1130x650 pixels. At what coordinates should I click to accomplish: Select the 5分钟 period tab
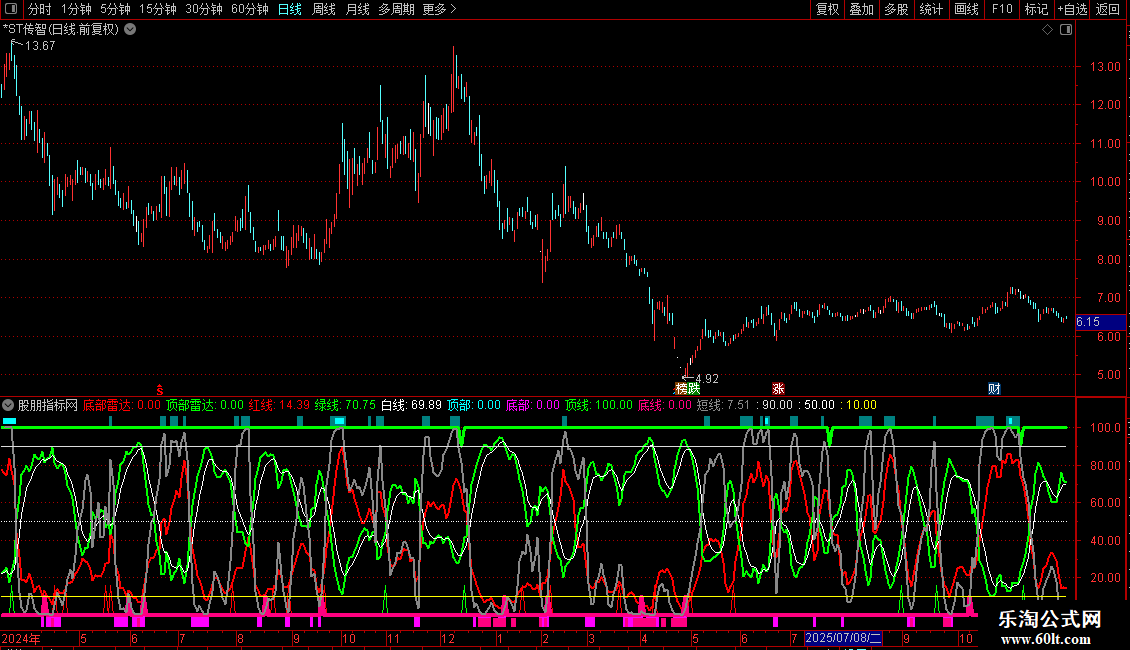click(115, 9)
